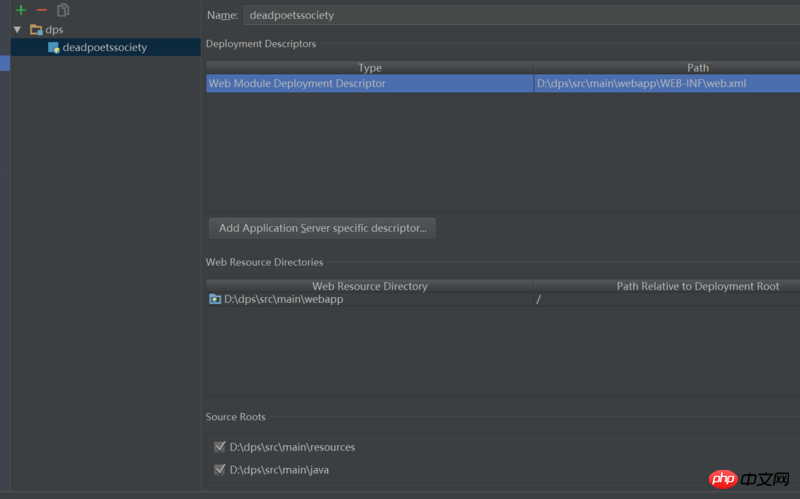Click the web facet icon beside deadpoetssociety
The height and width of the screenshot is (499, 800).
click(54, 48)
